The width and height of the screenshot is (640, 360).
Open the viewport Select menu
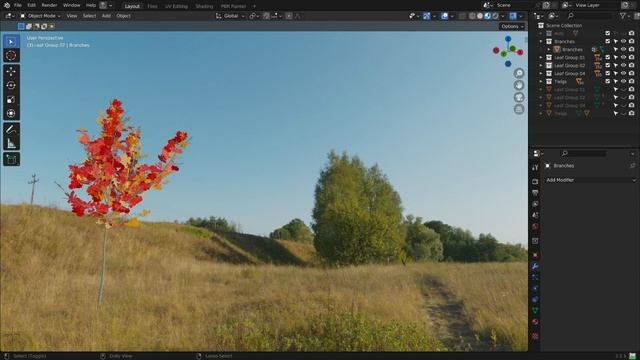89,16
